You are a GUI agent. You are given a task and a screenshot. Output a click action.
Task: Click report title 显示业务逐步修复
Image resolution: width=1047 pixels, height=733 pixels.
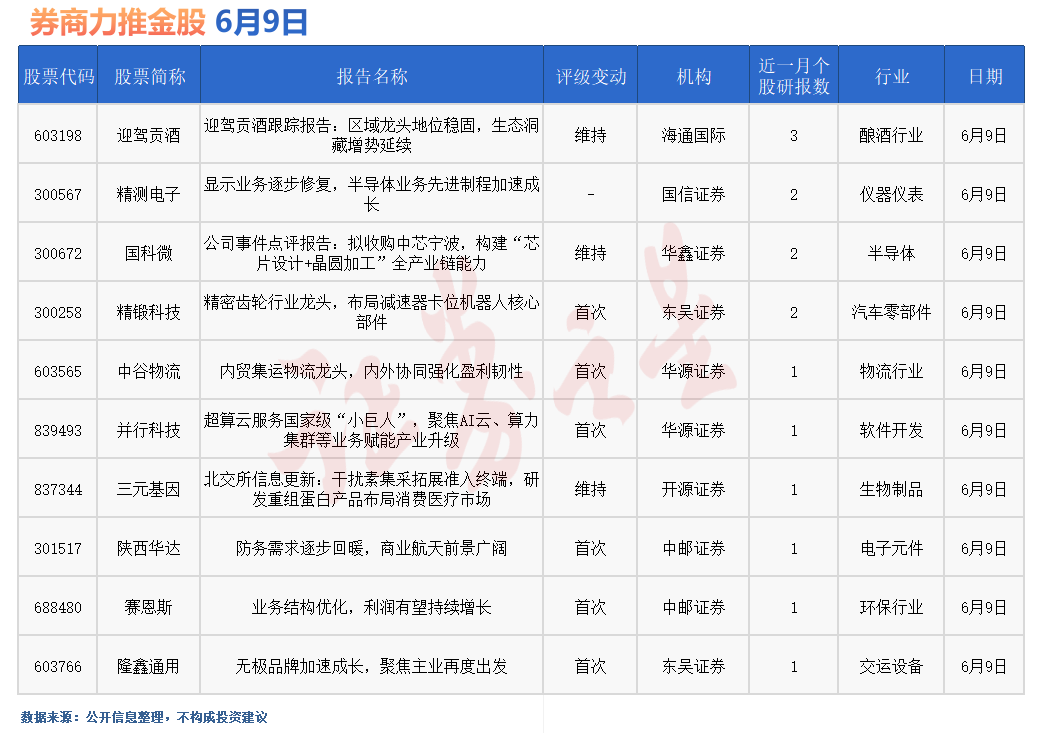click(x=371, y=194)
